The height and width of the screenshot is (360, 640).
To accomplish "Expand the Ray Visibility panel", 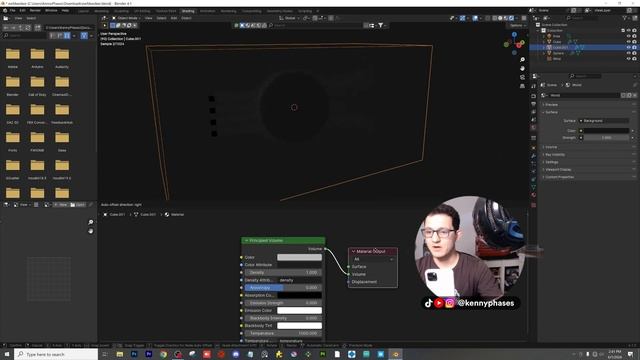I will tap(555, 155).
